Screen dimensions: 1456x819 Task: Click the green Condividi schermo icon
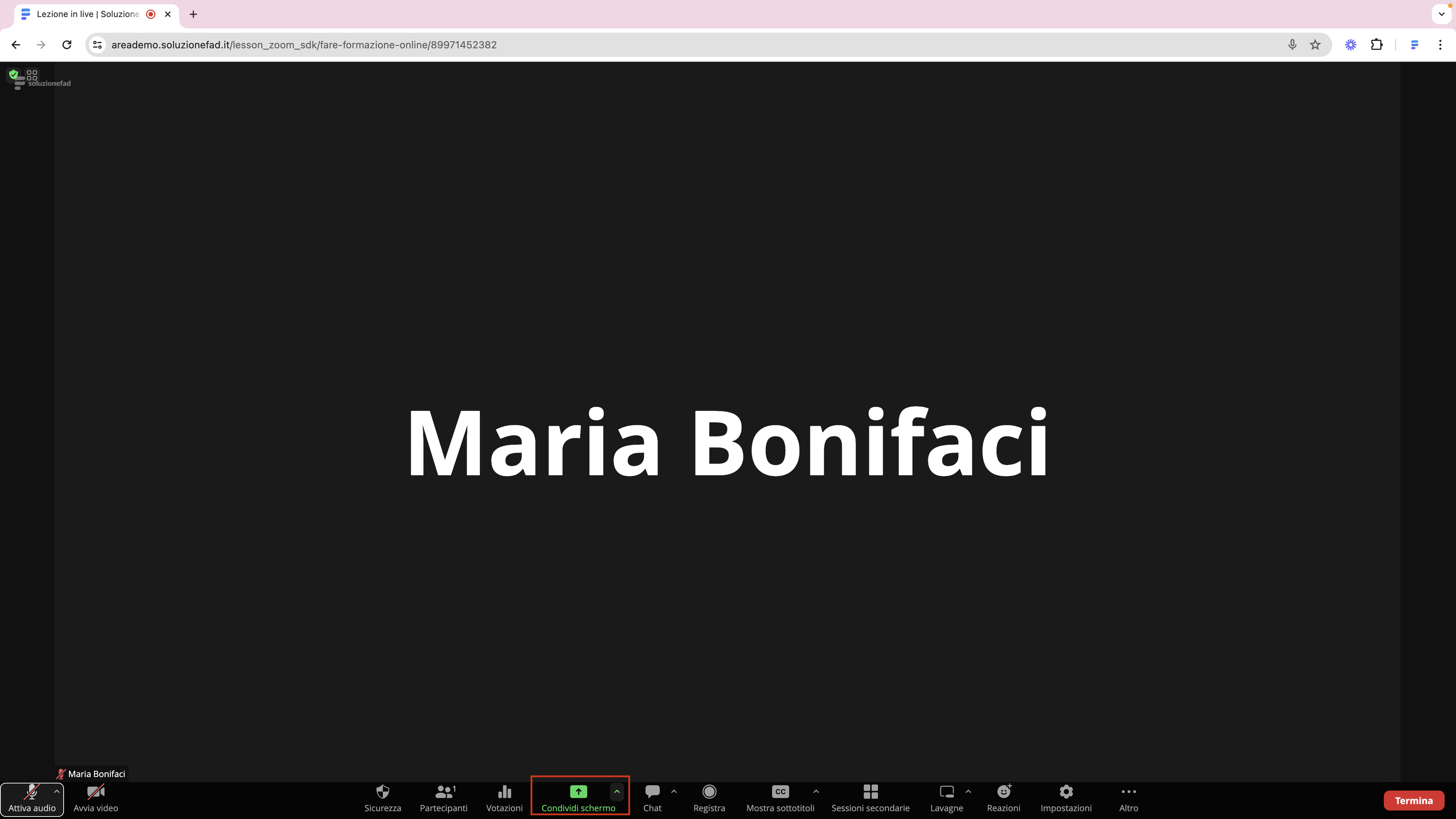point(578,791)
